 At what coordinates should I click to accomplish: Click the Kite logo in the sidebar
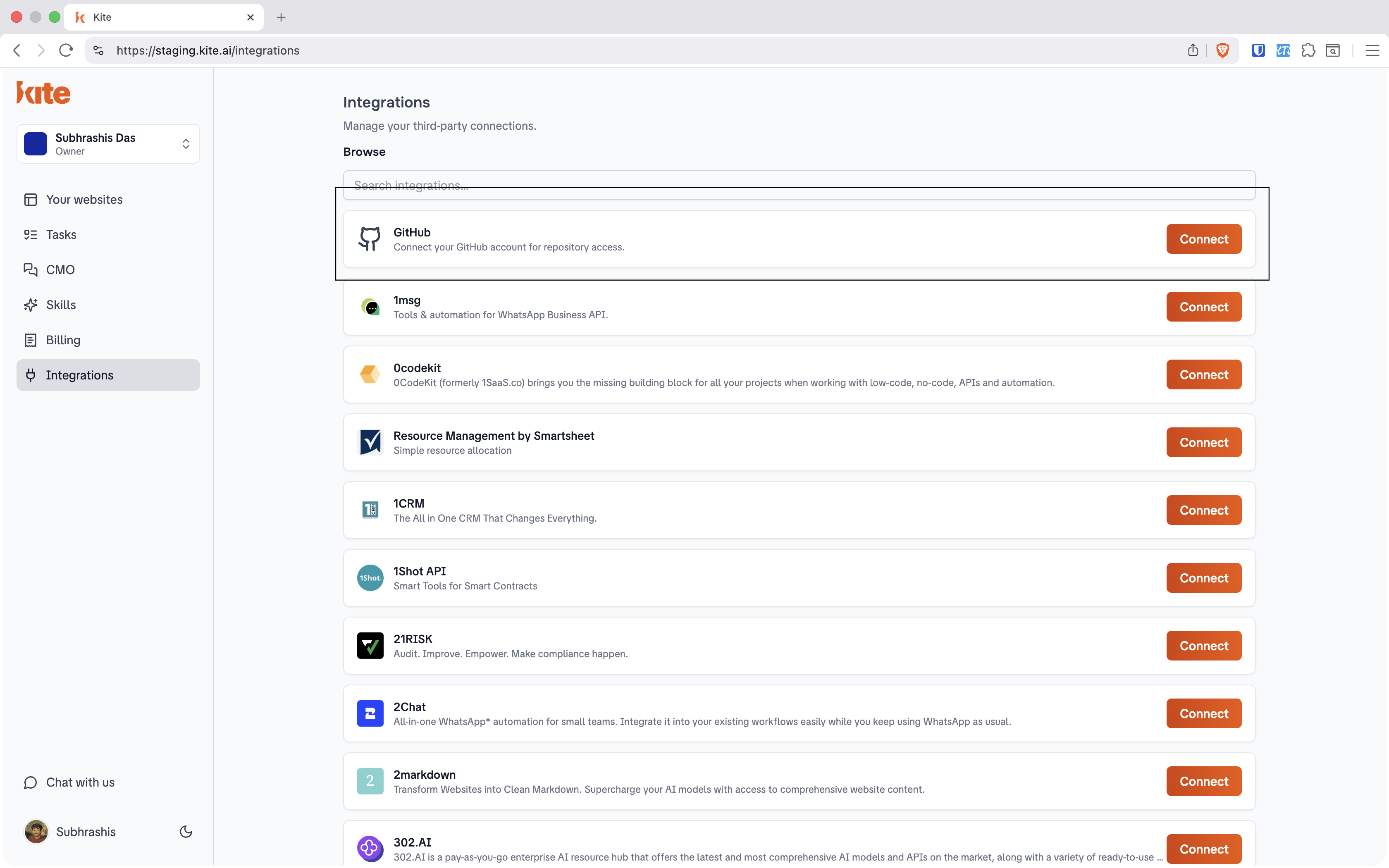pos(44,93)
